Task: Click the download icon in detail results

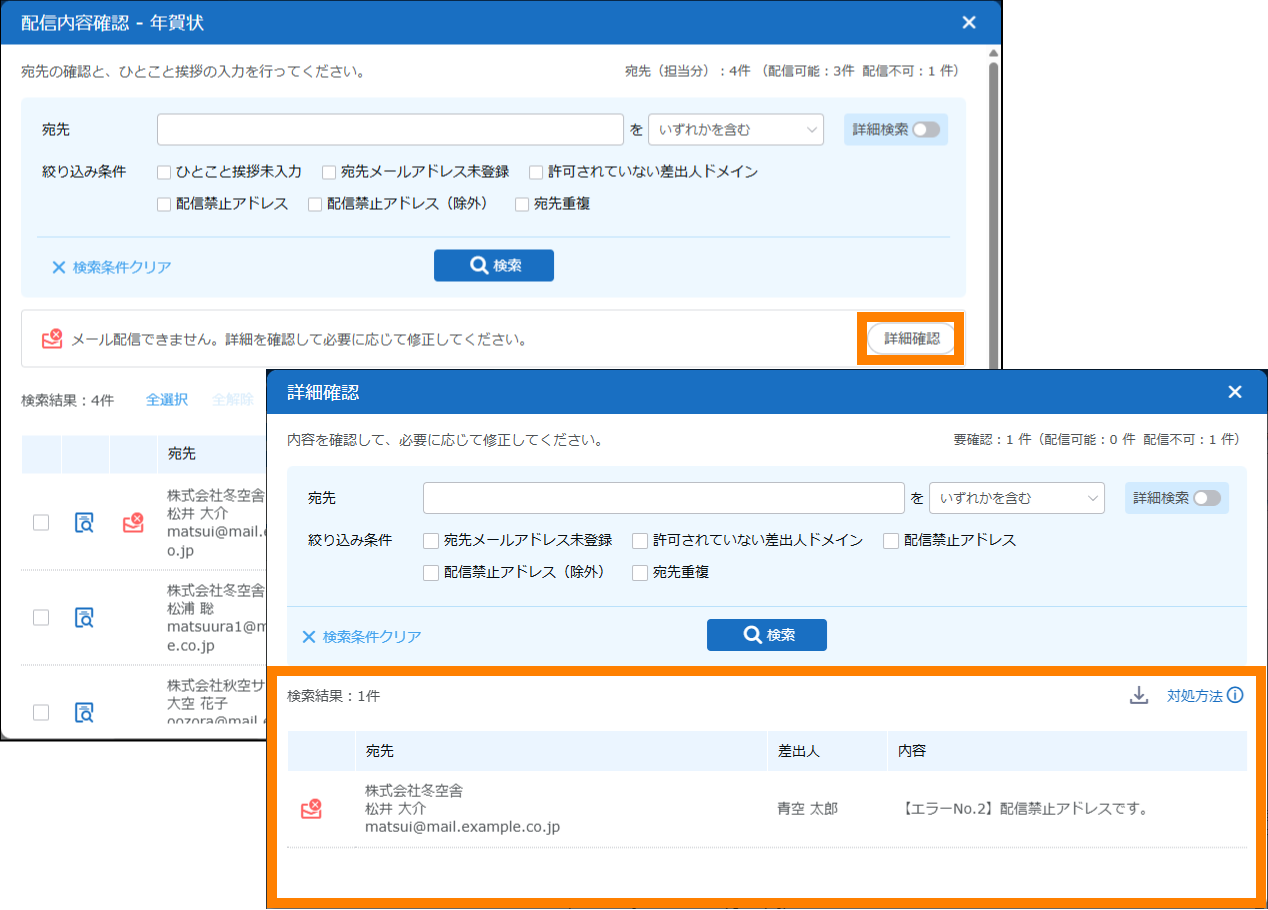Action: click(1138, 696)
